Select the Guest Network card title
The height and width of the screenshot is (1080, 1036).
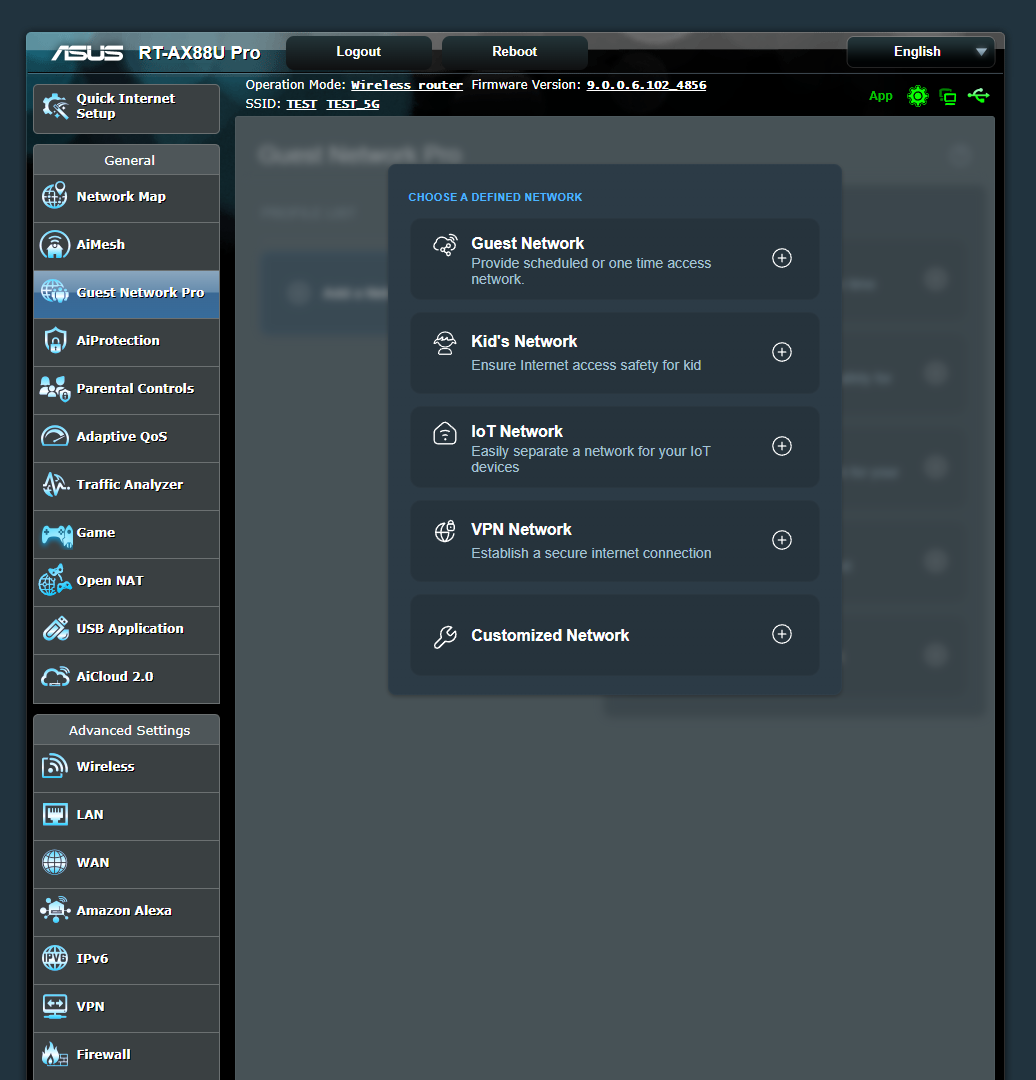pos(527,243)
